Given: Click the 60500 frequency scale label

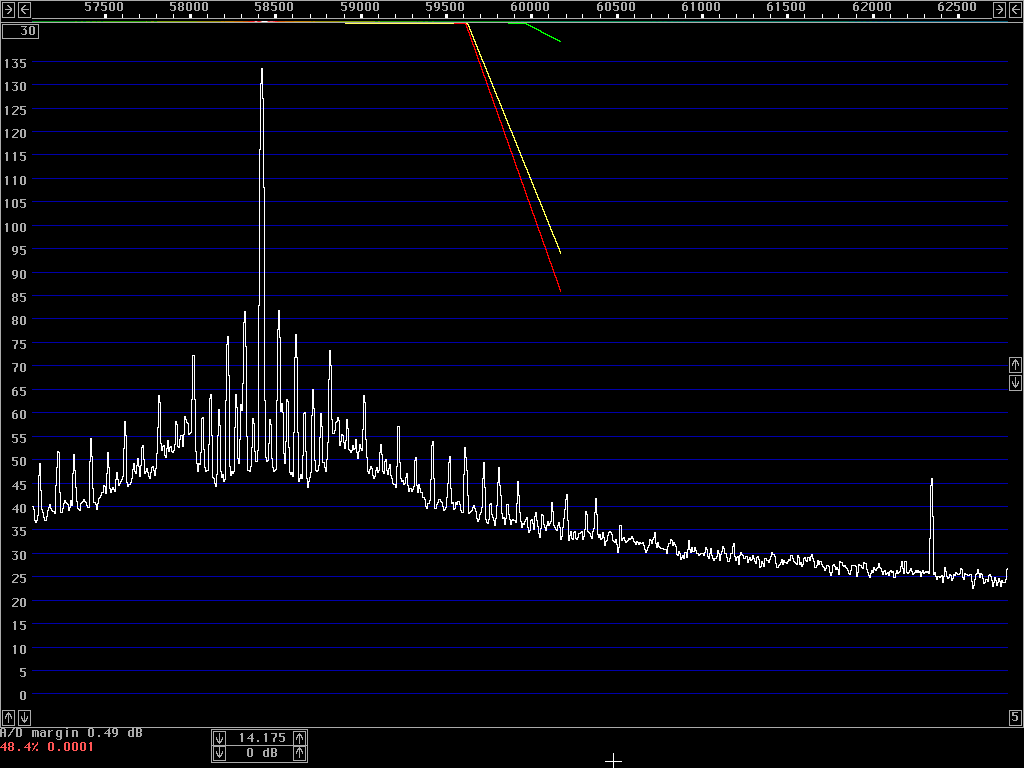Looking at the screenshot, I should pyautogui.click(x=616, y=7).
